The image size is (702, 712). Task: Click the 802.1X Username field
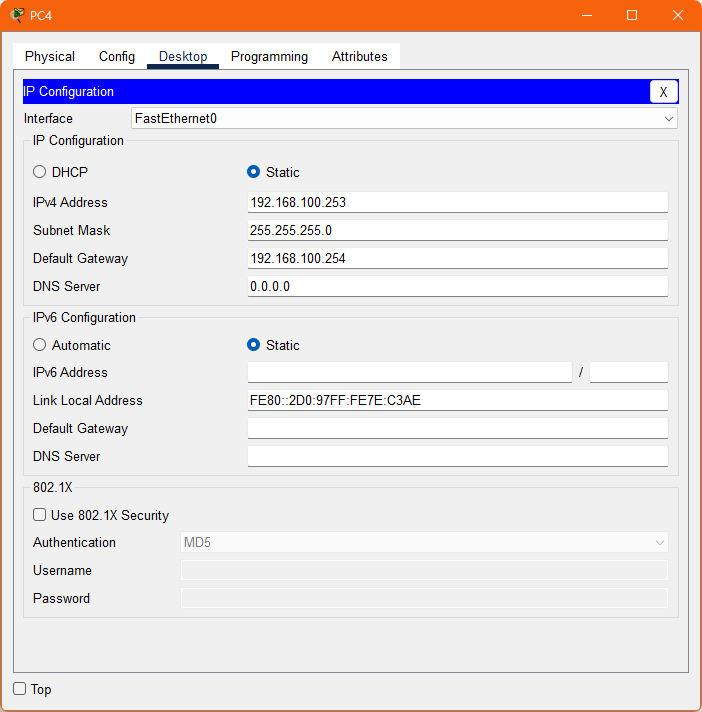click(424, 570)
